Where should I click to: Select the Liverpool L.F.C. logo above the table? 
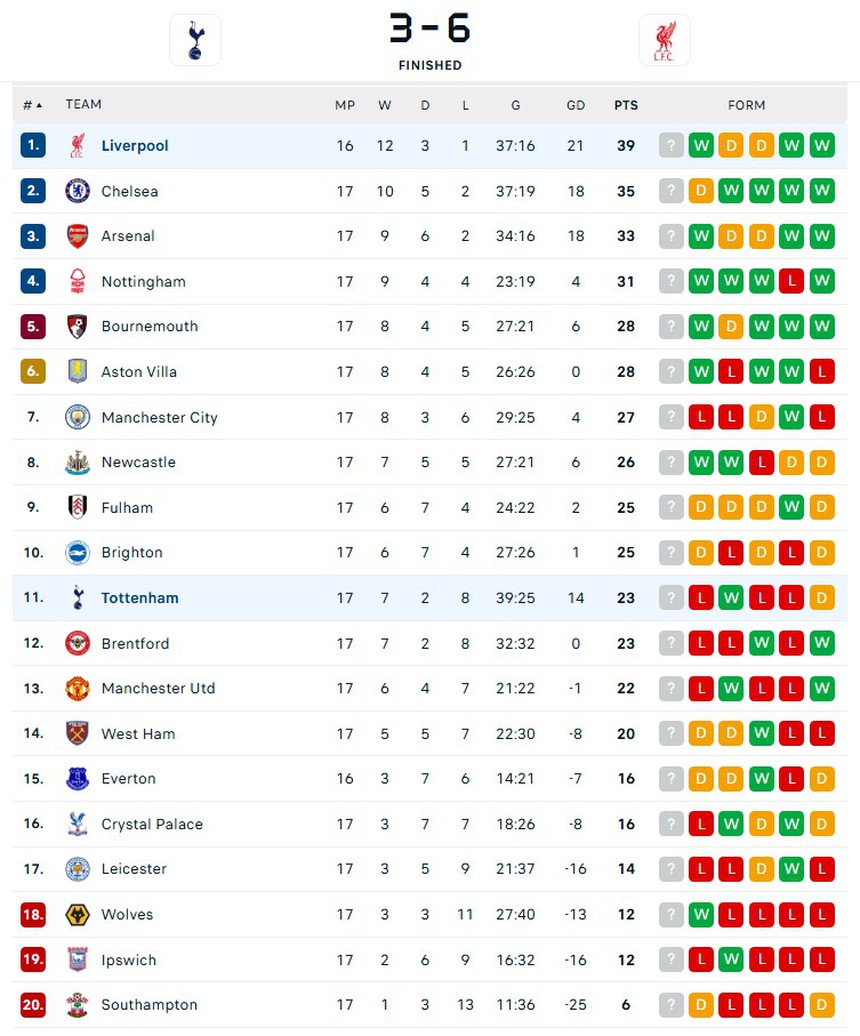(664, 40)
